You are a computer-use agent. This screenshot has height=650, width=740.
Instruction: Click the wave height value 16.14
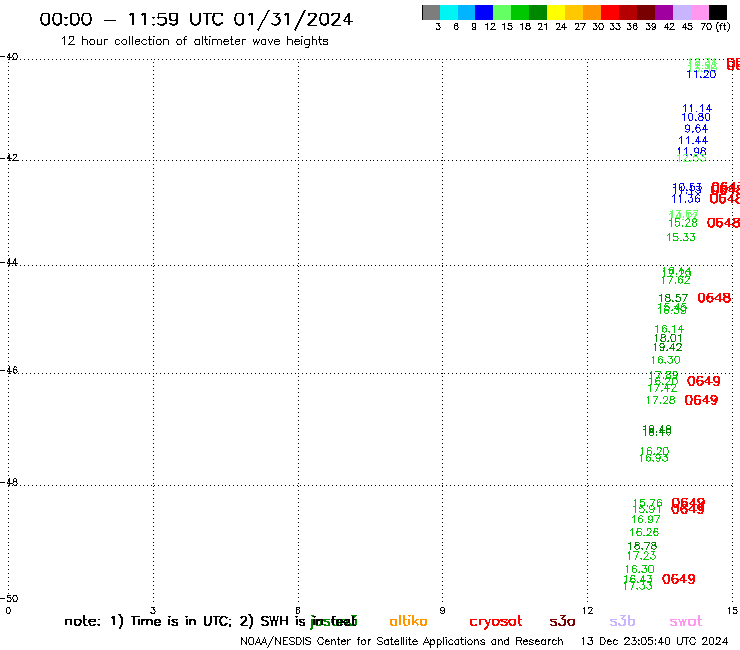669,329
